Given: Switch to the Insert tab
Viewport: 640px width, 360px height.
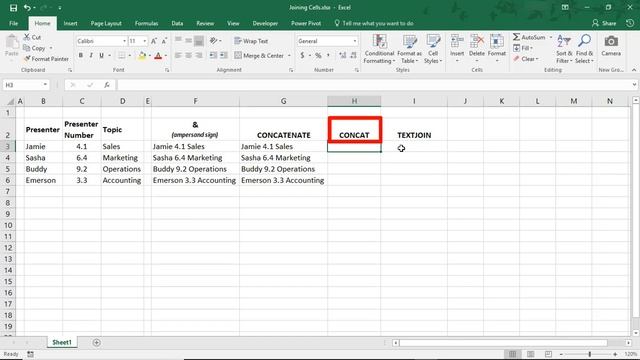Looking at the screenshot, I should 70,24.
